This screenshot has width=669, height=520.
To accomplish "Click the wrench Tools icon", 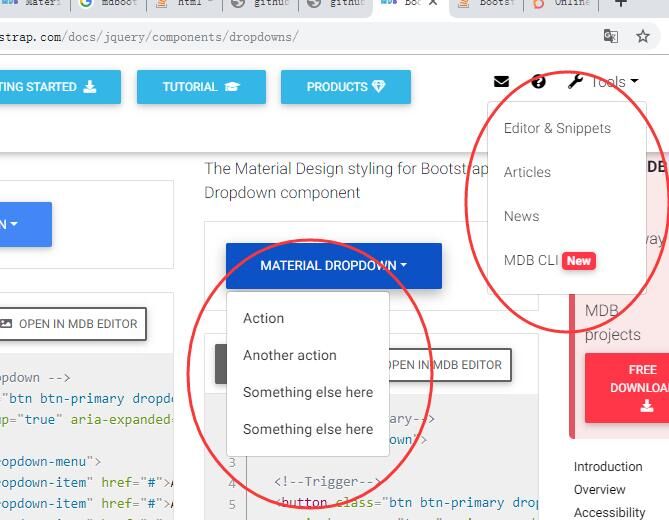I will coord(575,81).
